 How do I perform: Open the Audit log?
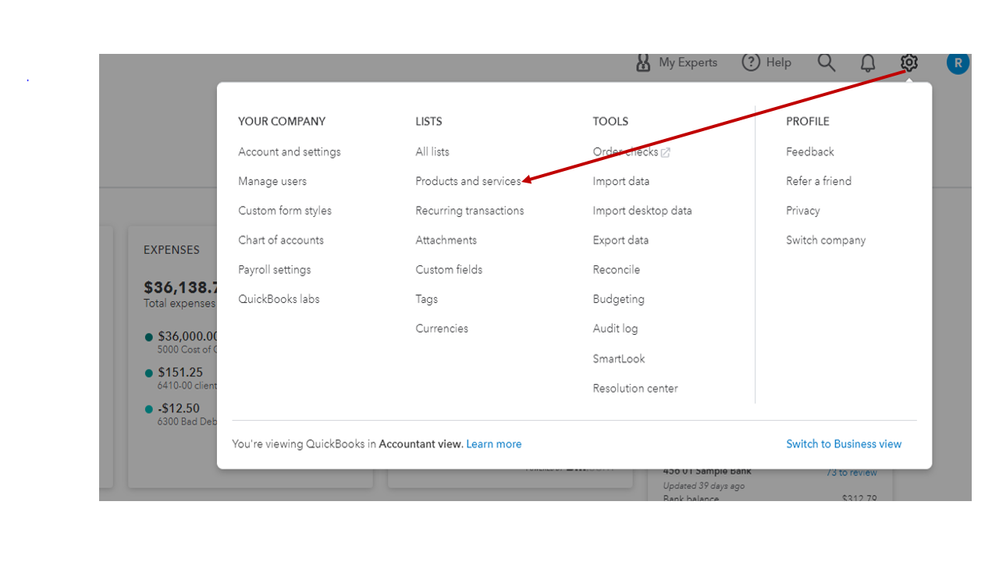point(615,329)
